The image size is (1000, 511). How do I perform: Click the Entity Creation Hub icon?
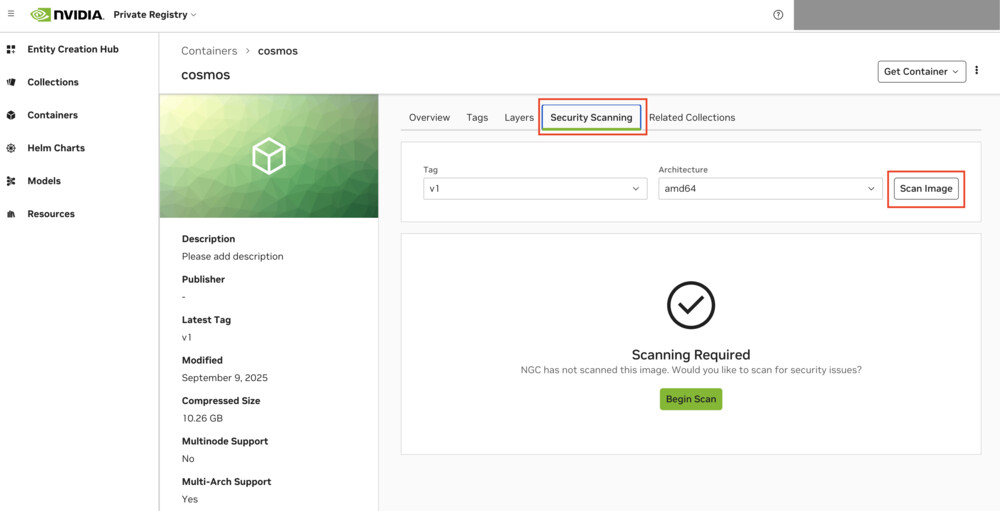pos(11,49)
